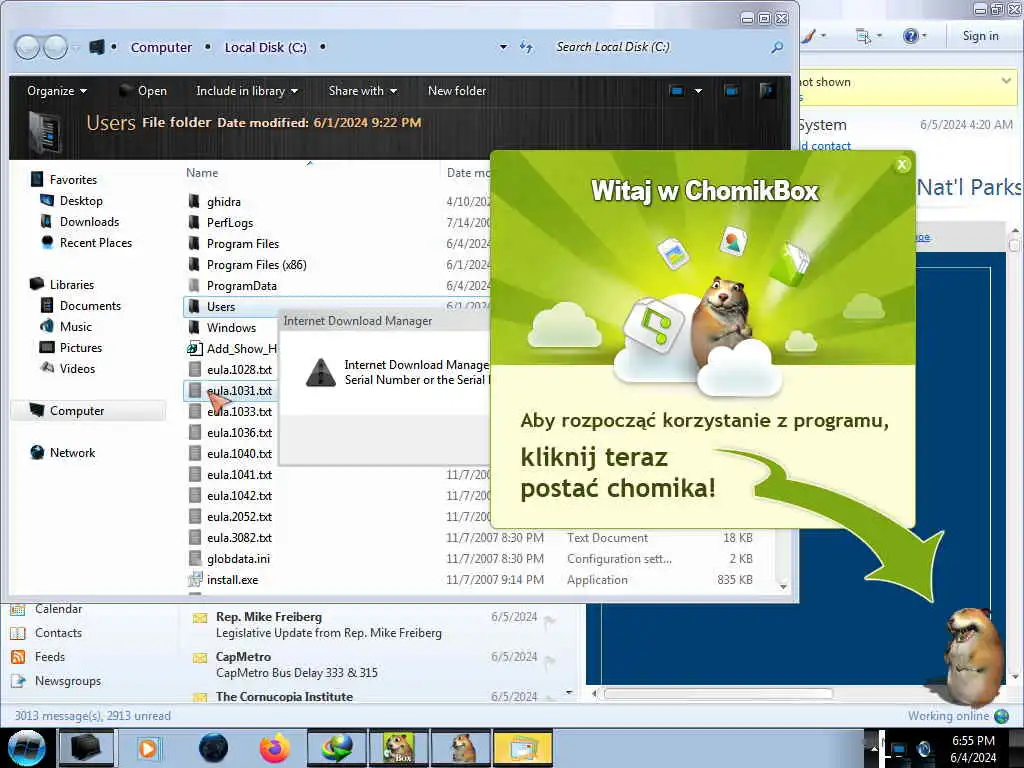
Task: Select Desktop under Favorites
Action: 81,200
